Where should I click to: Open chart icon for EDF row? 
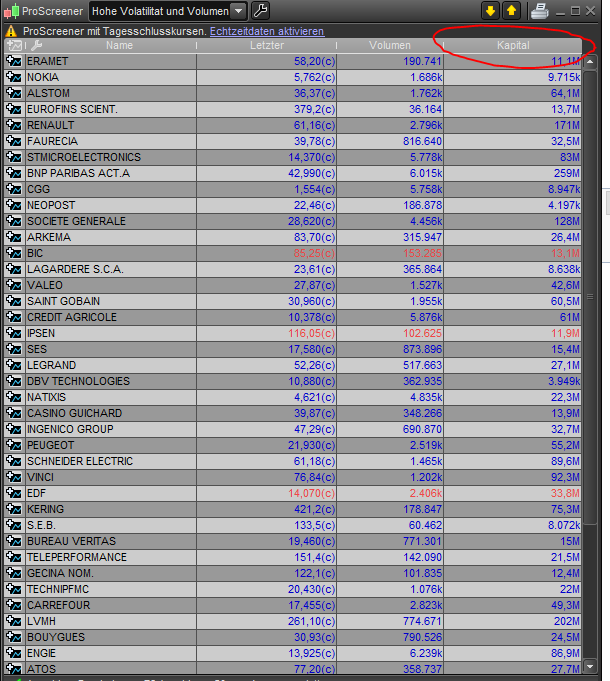pyautogui.click(x=14, y=493)
